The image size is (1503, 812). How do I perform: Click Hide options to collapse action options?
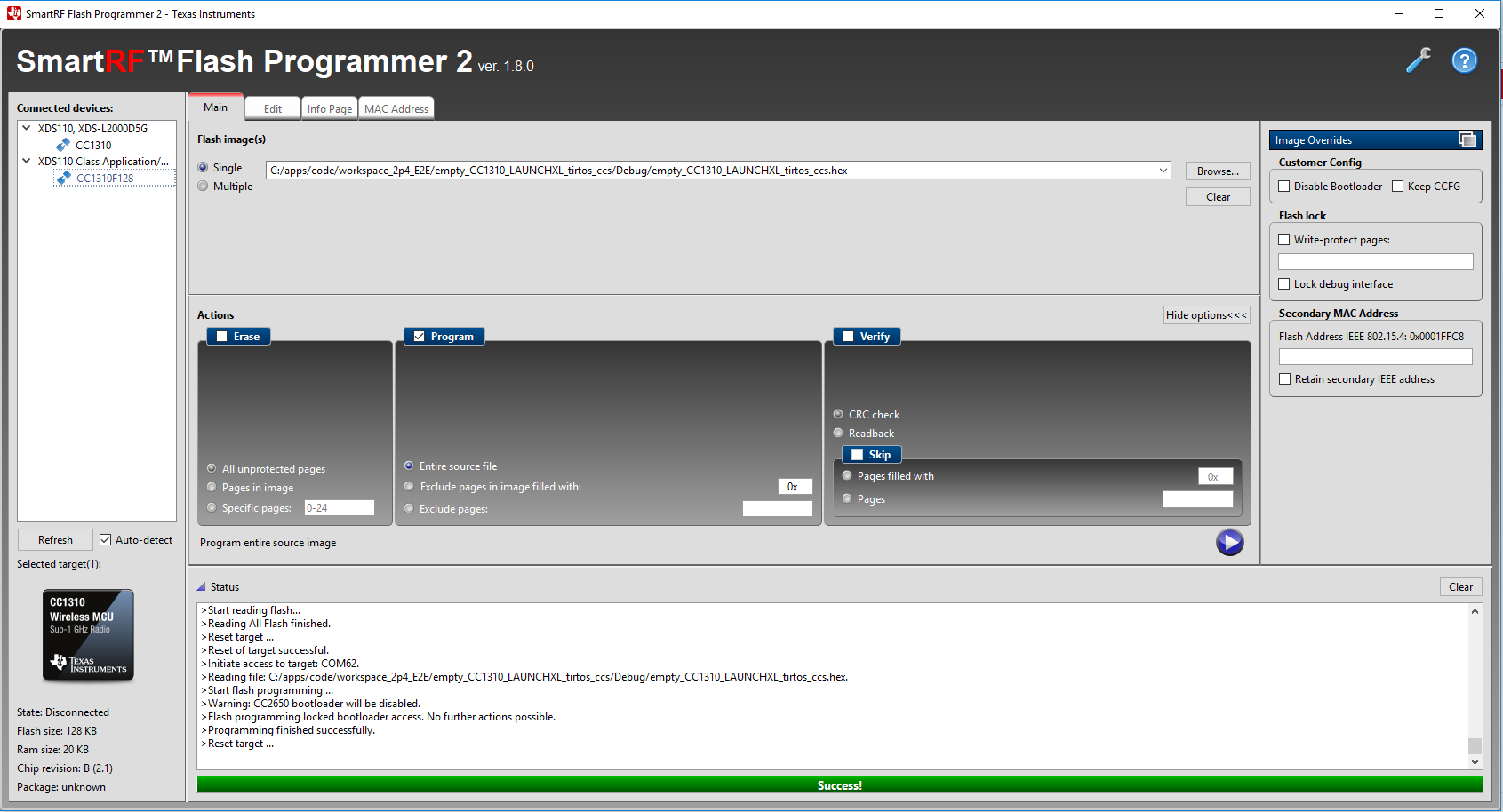pos(1207,315)
